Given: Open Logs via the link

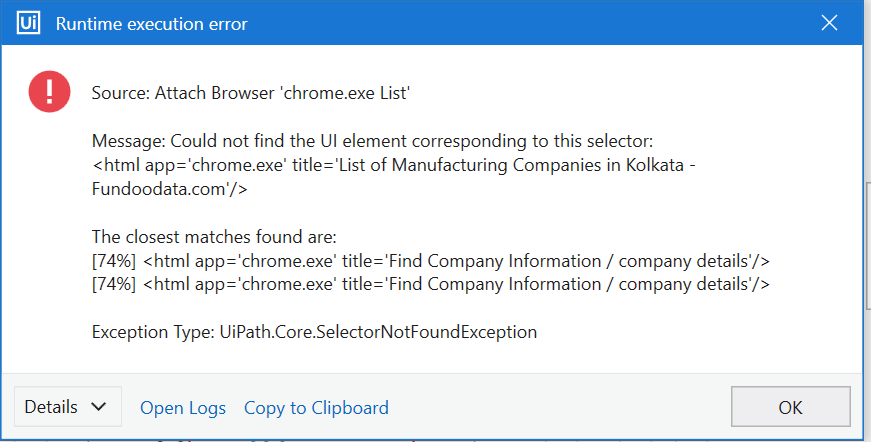Looking at the screenshot, I should [x=183, y=408].
